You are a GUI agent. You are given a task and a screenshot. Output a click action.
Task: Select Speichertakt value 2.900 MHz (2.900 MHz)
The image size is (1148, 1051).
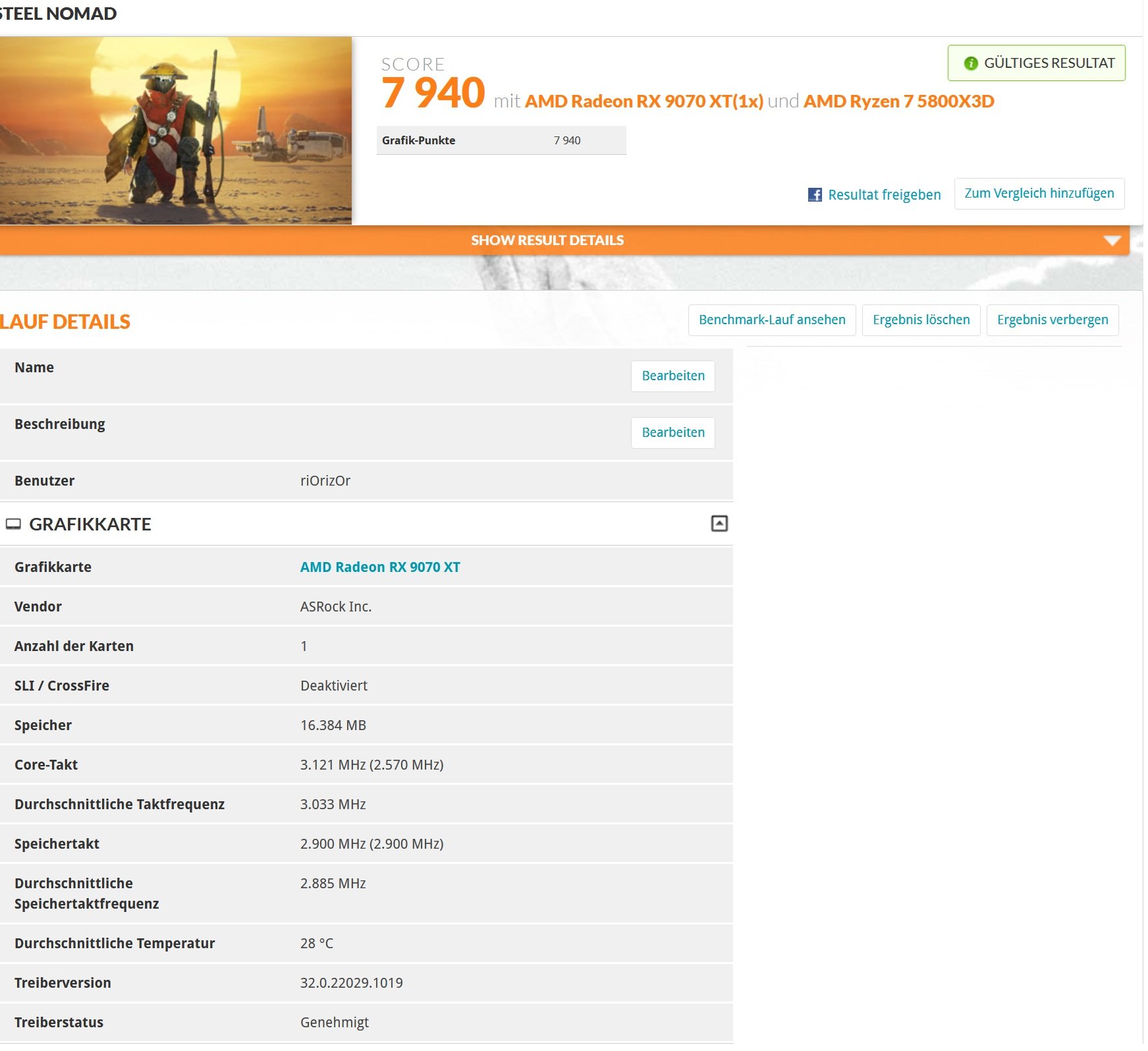372,843
